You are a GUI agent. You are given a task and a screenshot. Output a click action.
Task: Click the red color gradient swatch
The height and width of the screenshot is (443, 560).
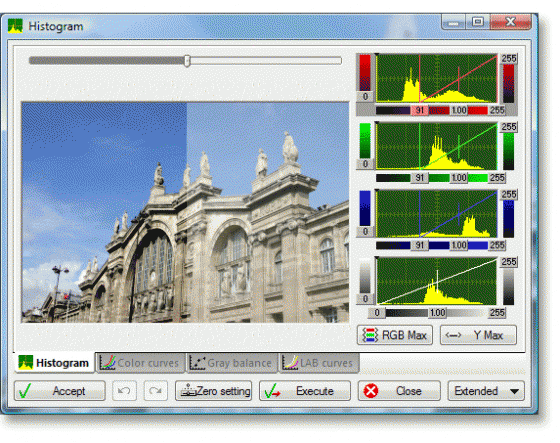pos(365,73)
